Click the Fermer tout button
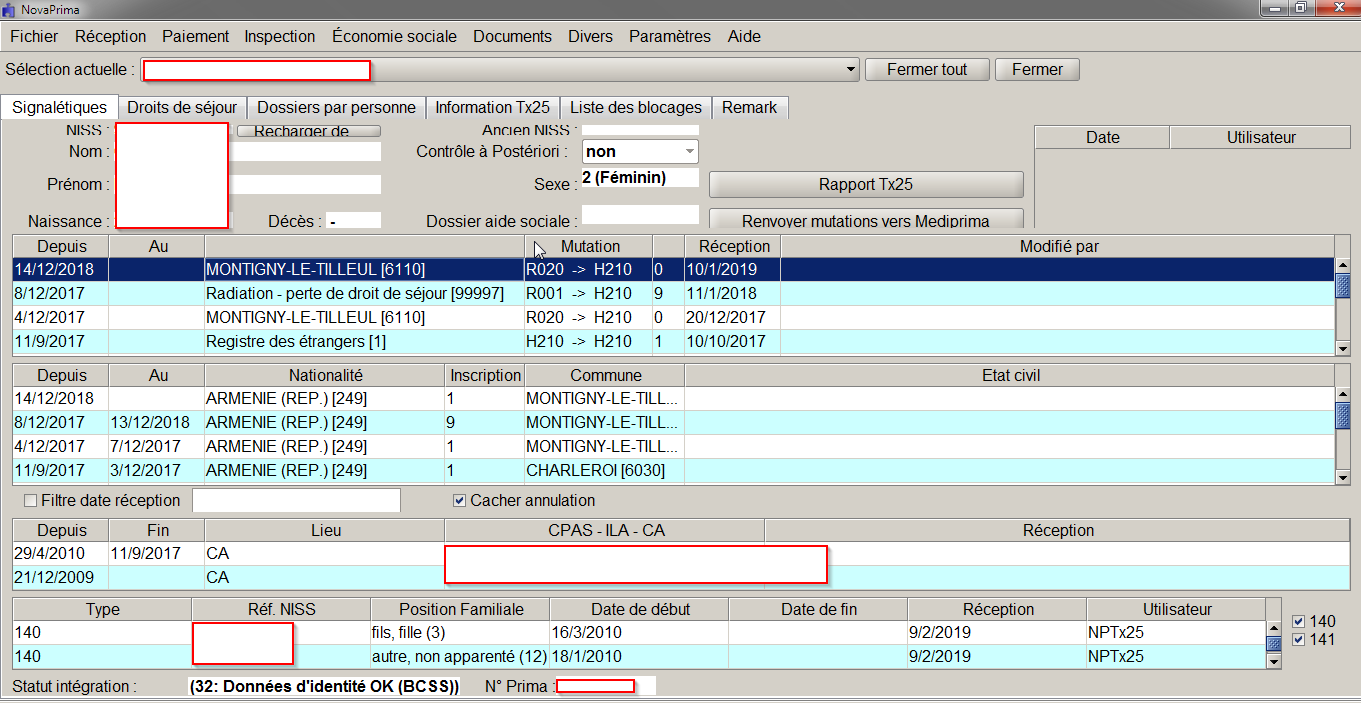 click(926, 70)
